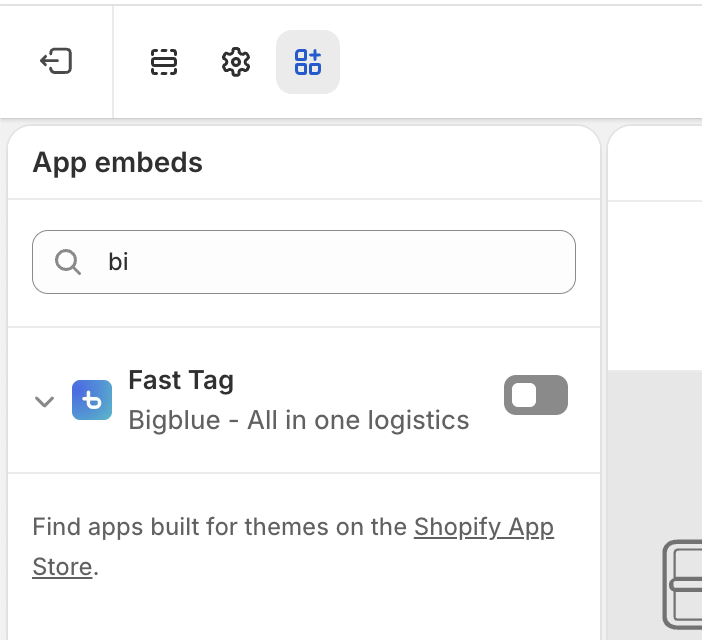Click the App embeds panel heading
This screenshot has height=640, width=702.
pyautogui.click(x=117, y=162)
